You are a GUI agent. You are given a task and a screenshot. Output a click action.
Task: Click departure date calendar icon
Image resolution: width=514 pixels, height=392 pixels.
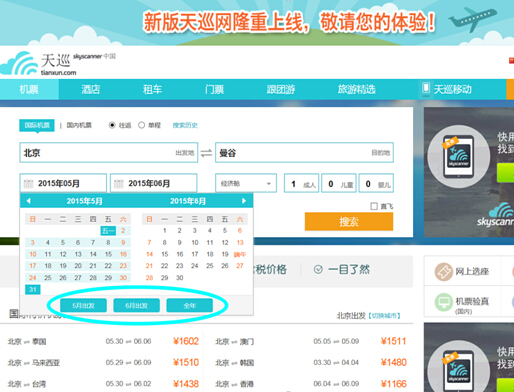click(28, 184)
